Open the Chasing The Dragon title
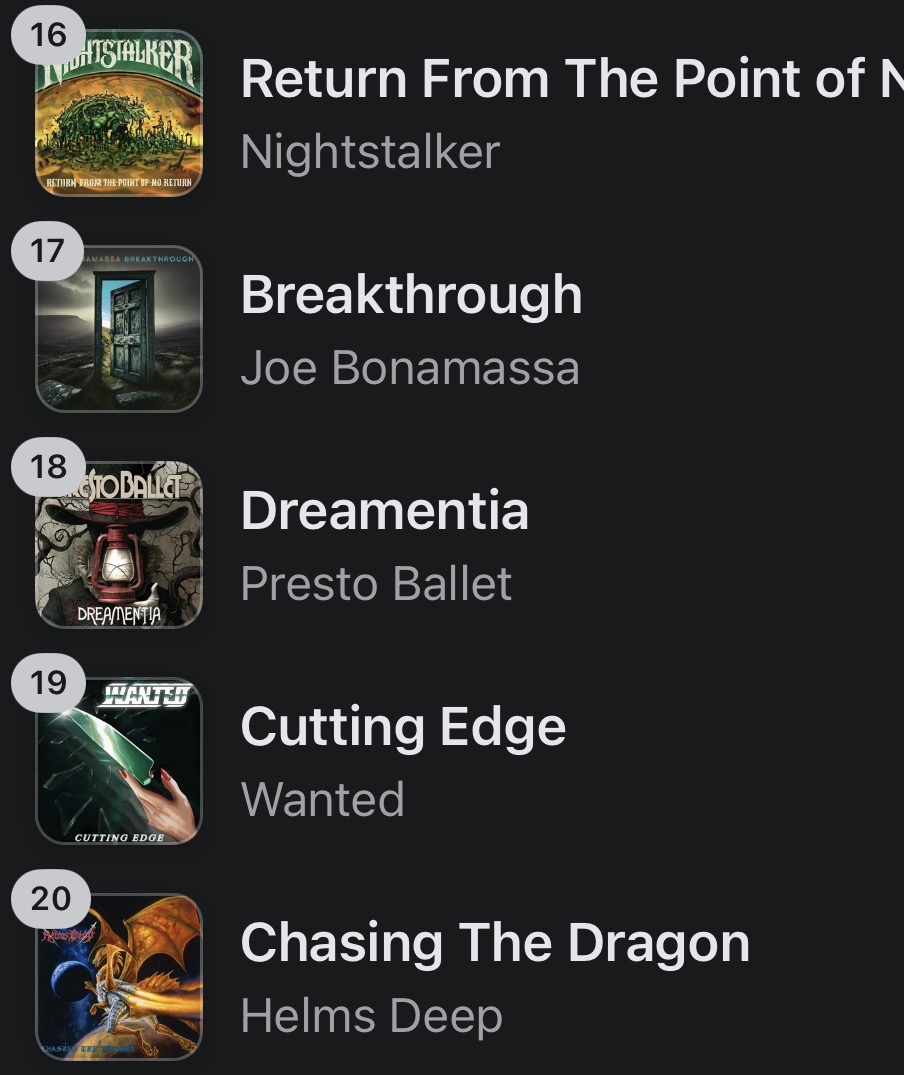The width and height of the screenshot is (904, 1075). coord(495,942)
